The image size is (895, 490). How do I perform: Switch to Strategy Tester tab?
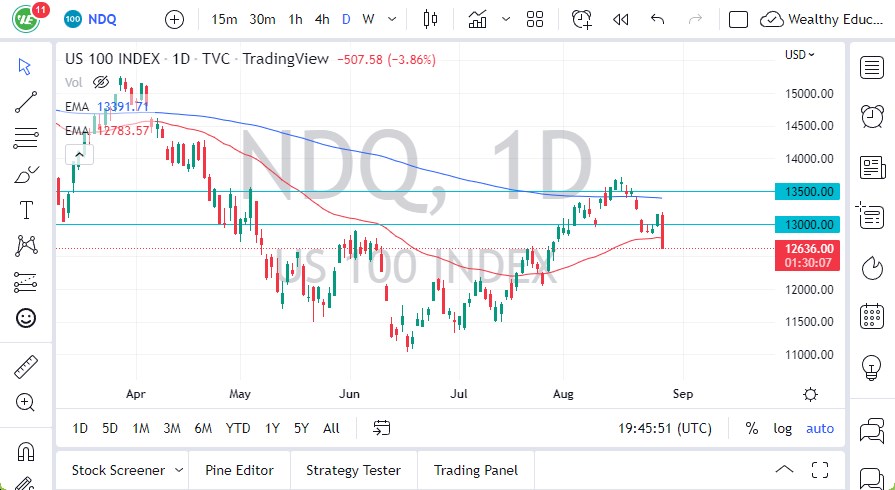pos(353,470)
